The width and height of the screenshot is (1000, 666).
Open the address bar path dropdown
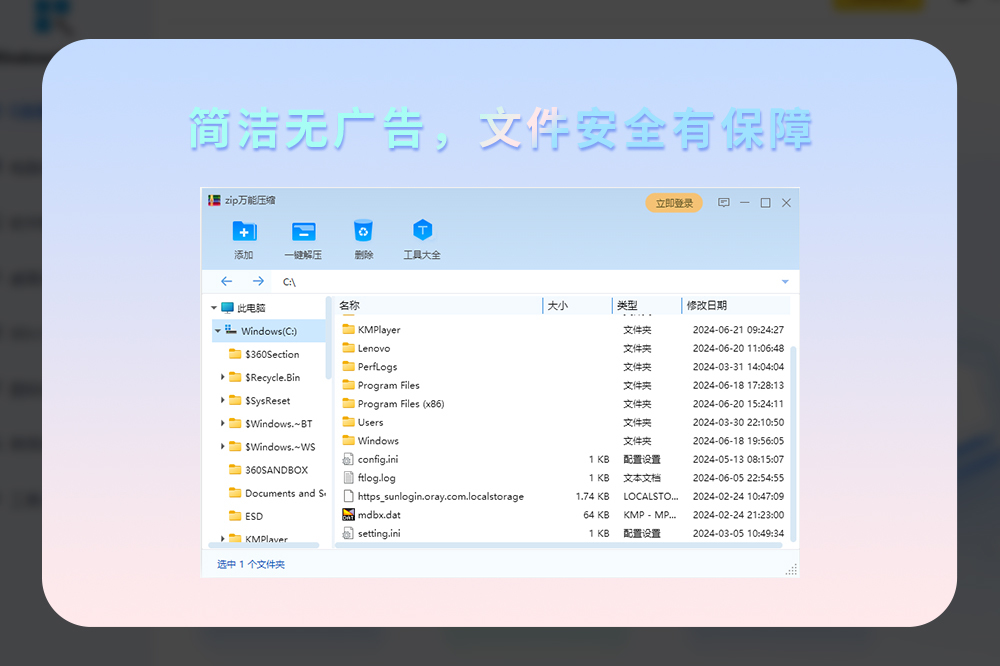point(785,282)
